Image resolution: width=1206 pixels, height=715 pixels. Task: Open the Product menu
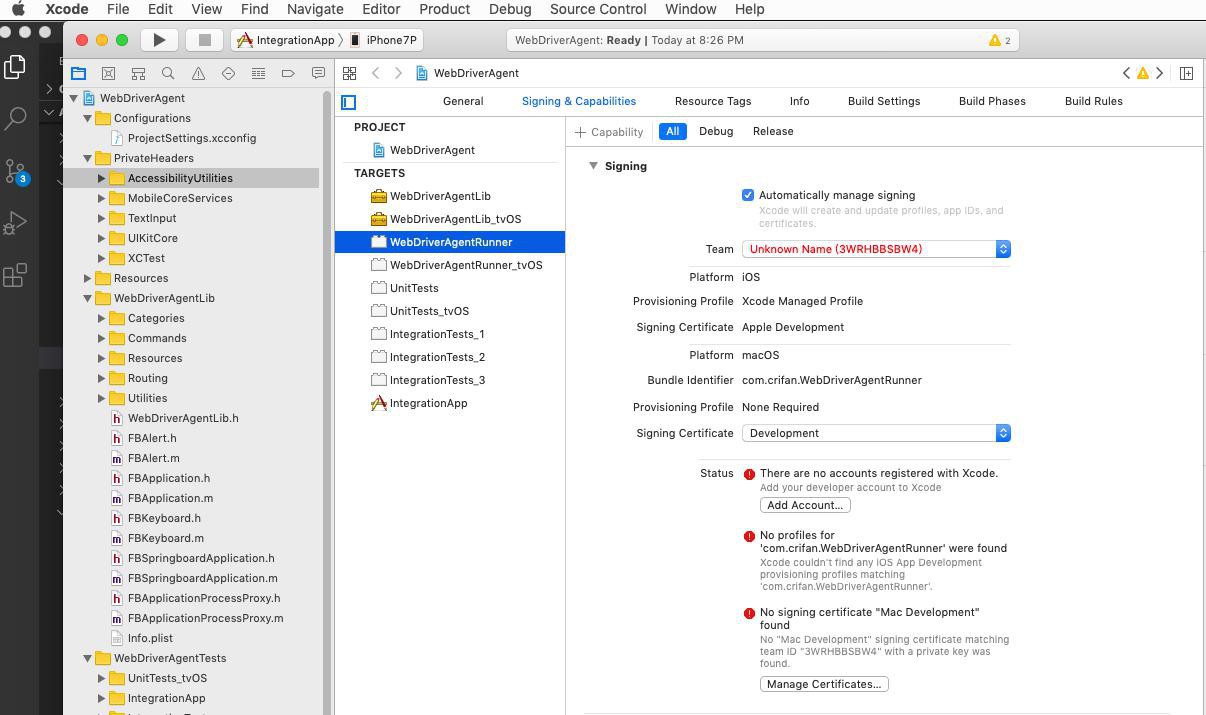[x=444, y=9]
